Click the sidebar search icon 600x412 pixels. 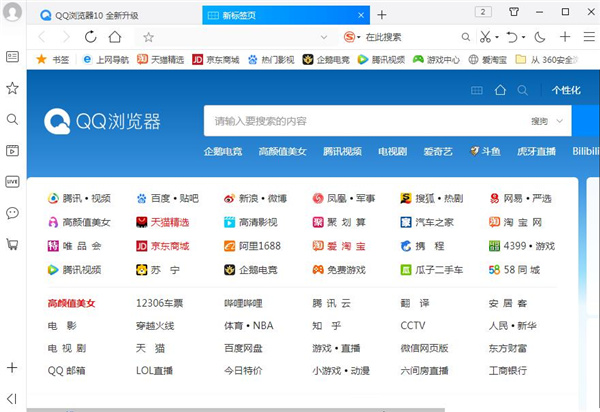pos(12,119)
